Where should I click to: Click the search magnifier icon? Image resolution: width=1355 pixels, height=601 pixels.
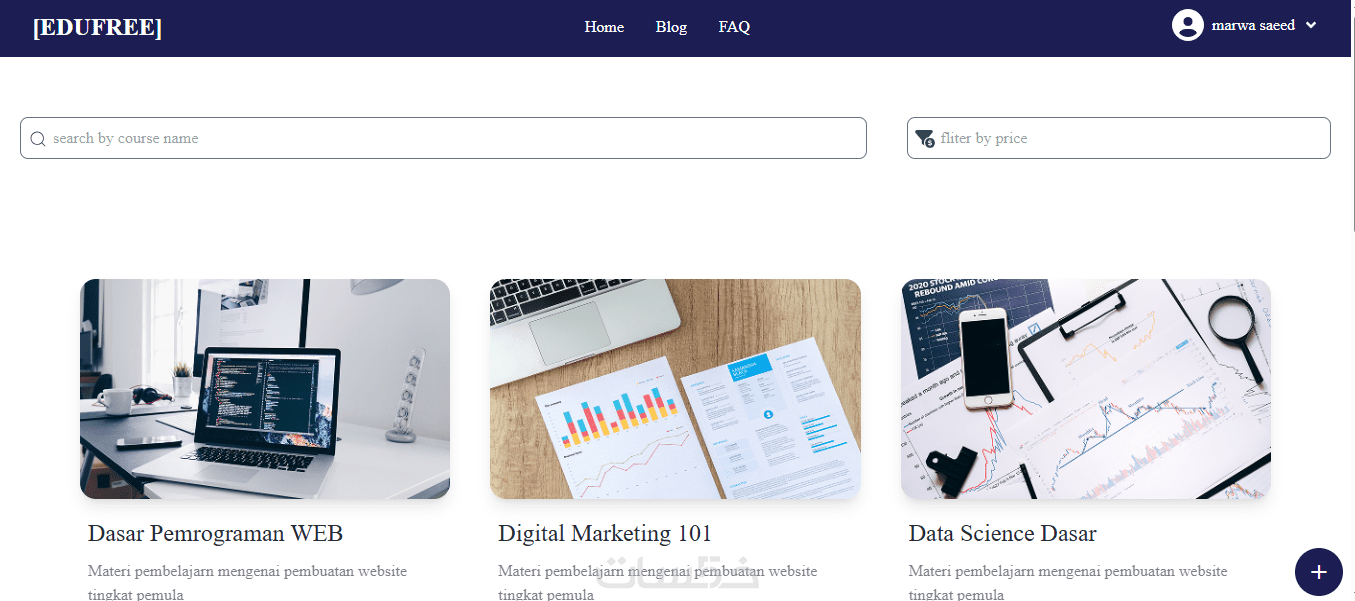(x=38, y=139)
